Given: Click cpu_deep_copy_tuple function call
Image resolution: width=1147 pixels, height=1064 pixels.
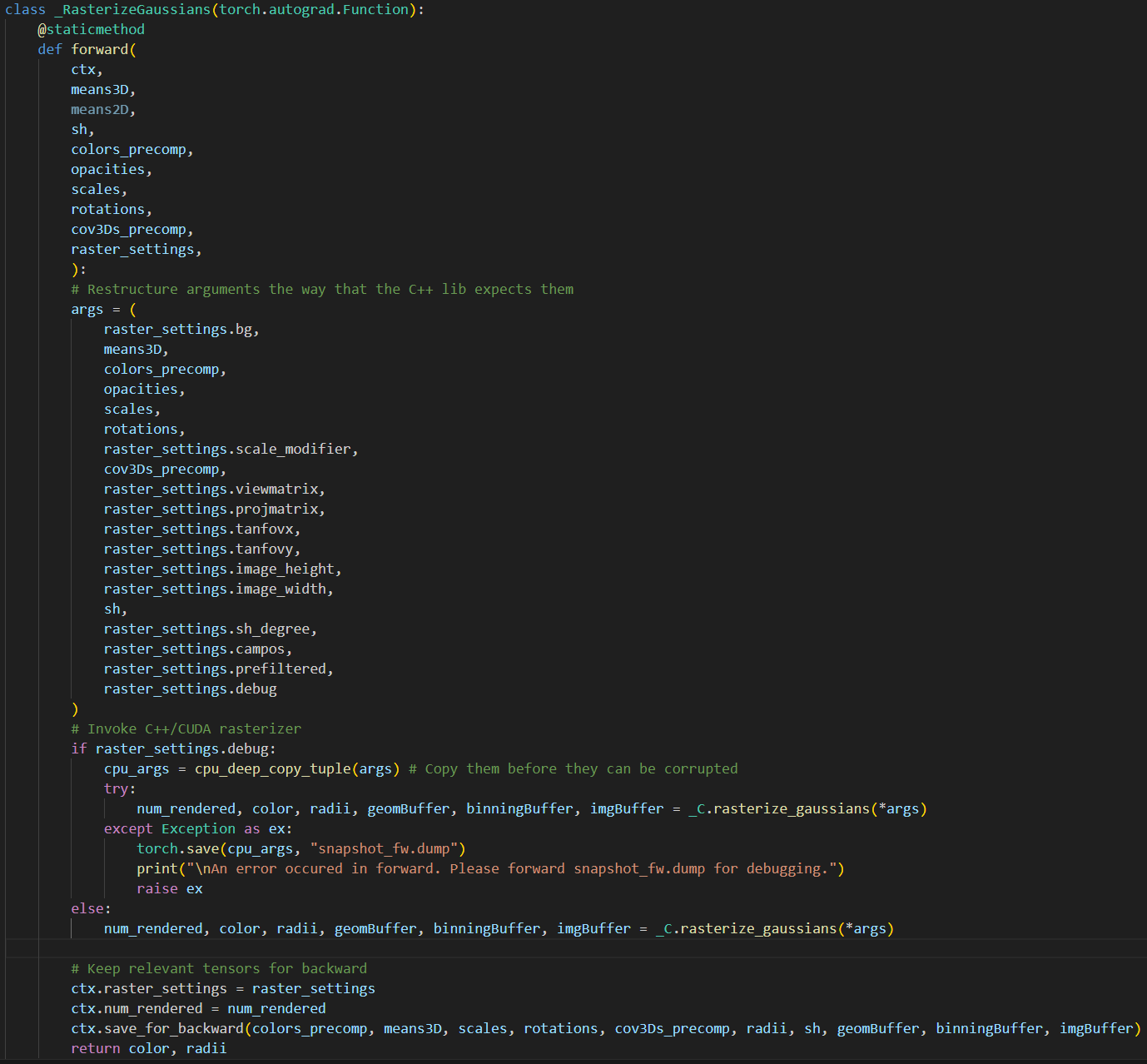Looking at the screenshot, I should click(x=297, y=769).
